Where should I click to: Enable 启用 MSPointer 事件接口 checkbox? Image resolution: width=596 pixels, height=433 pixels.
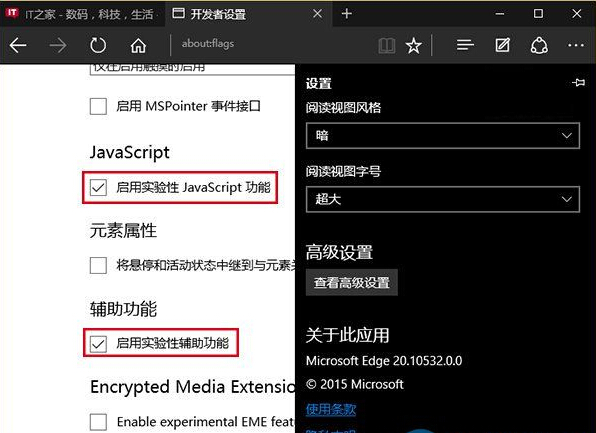[x=98, y=106]
